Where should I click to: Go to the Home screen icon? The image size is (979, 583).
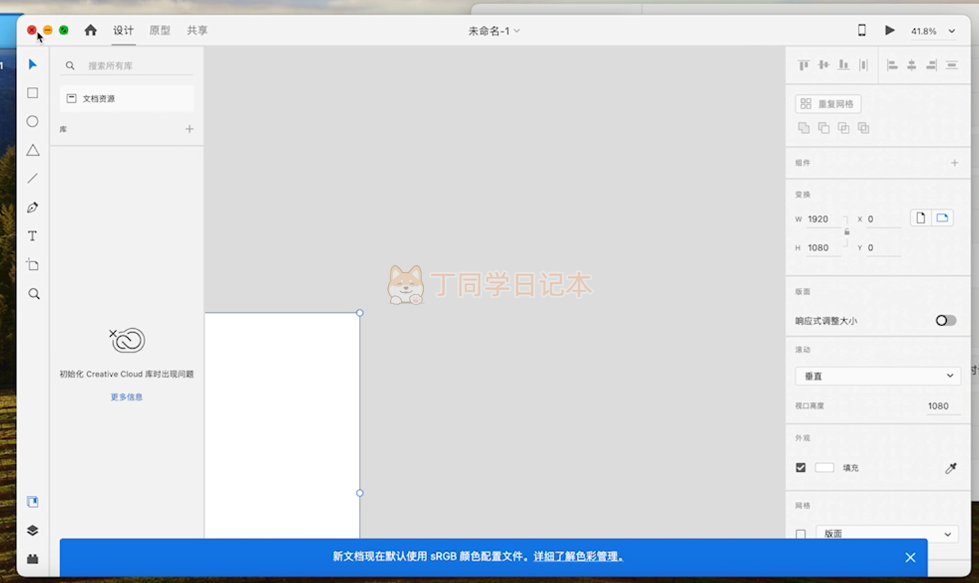(x=91, y=30)
